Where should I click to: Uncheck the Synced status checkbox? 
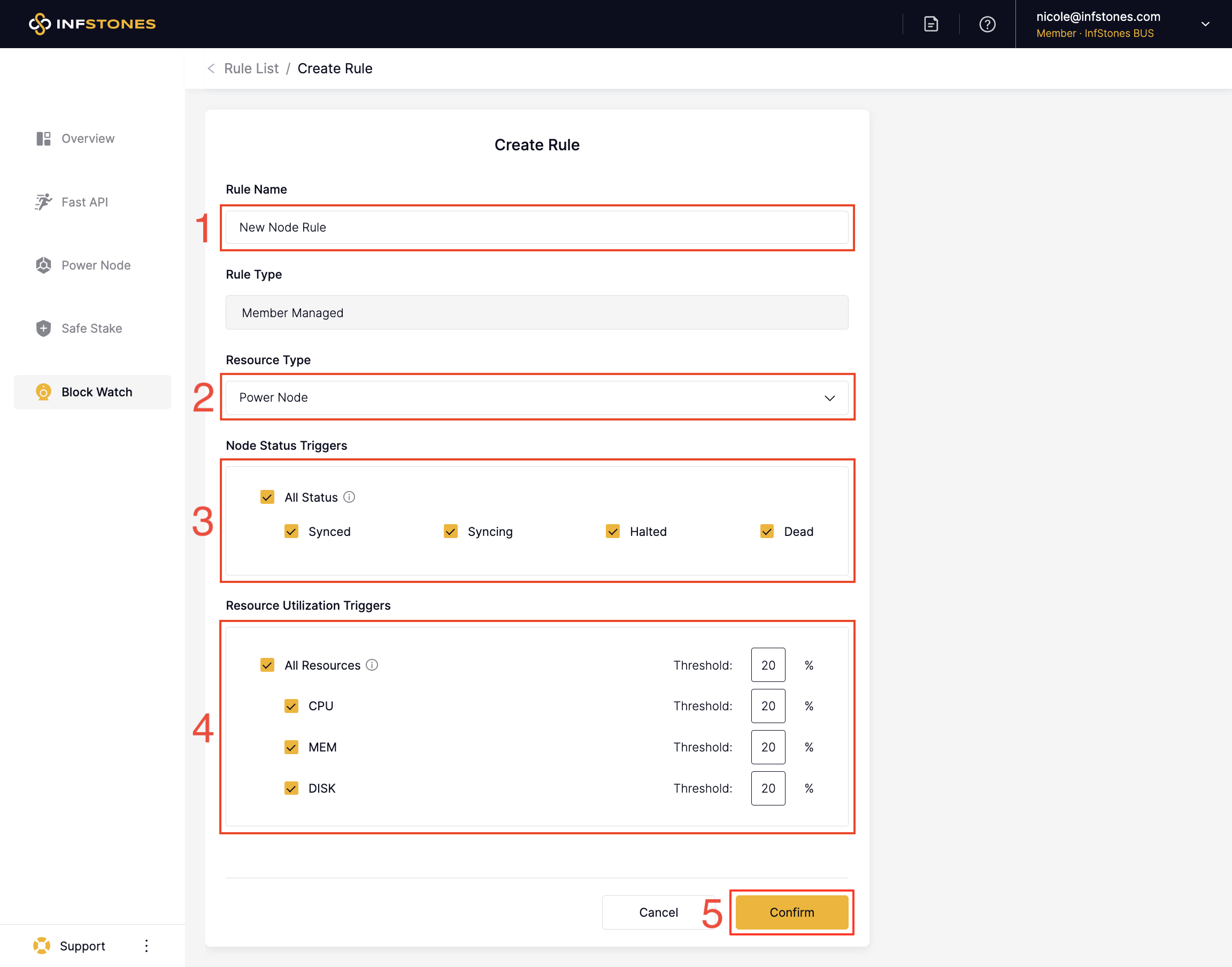[x=291, y=531]
